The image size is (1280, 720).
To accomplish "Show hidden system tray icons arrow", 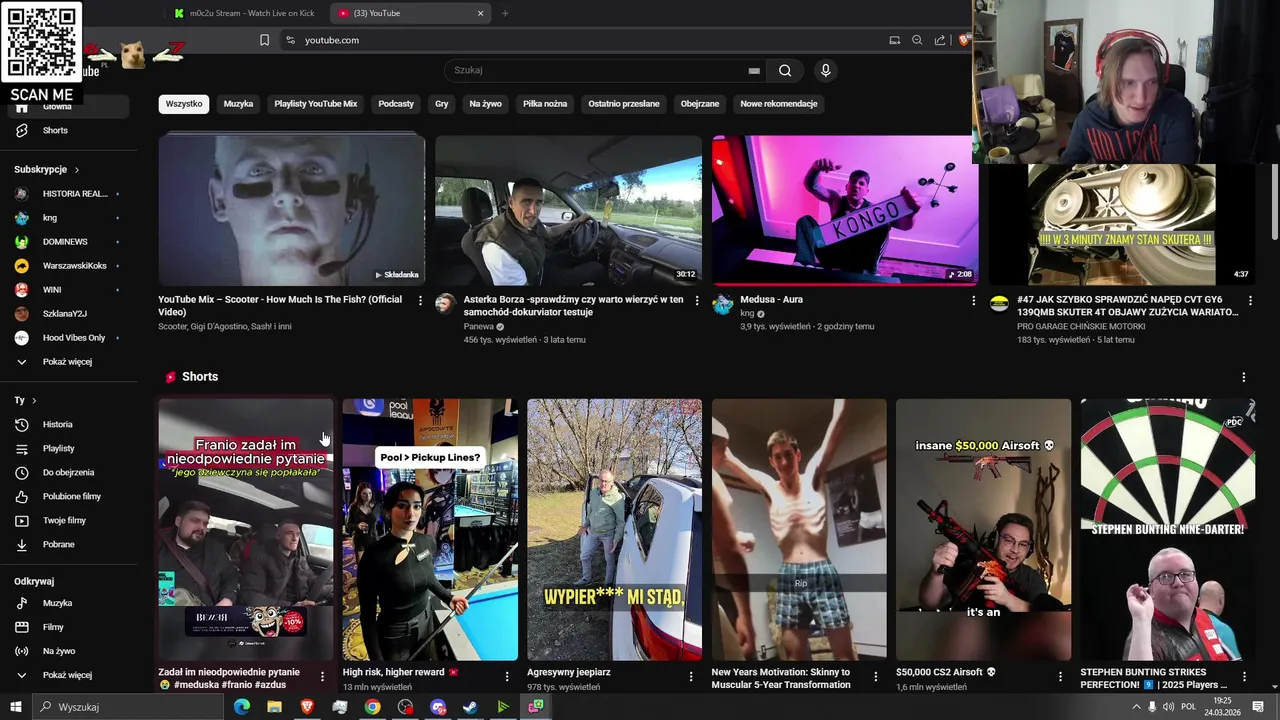I will point(1136,707).
